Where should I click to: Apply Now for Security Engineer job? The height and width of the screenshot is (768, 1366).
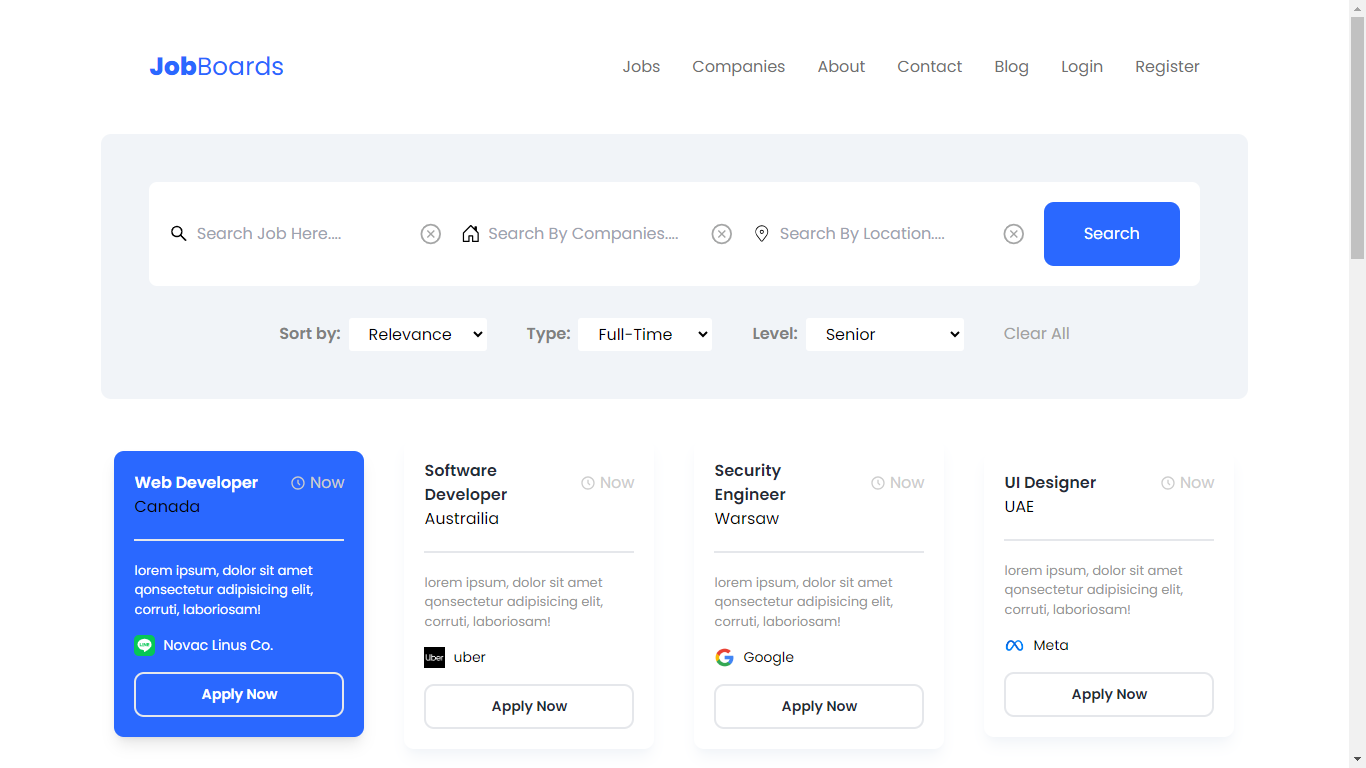click(x=819, y=706)
